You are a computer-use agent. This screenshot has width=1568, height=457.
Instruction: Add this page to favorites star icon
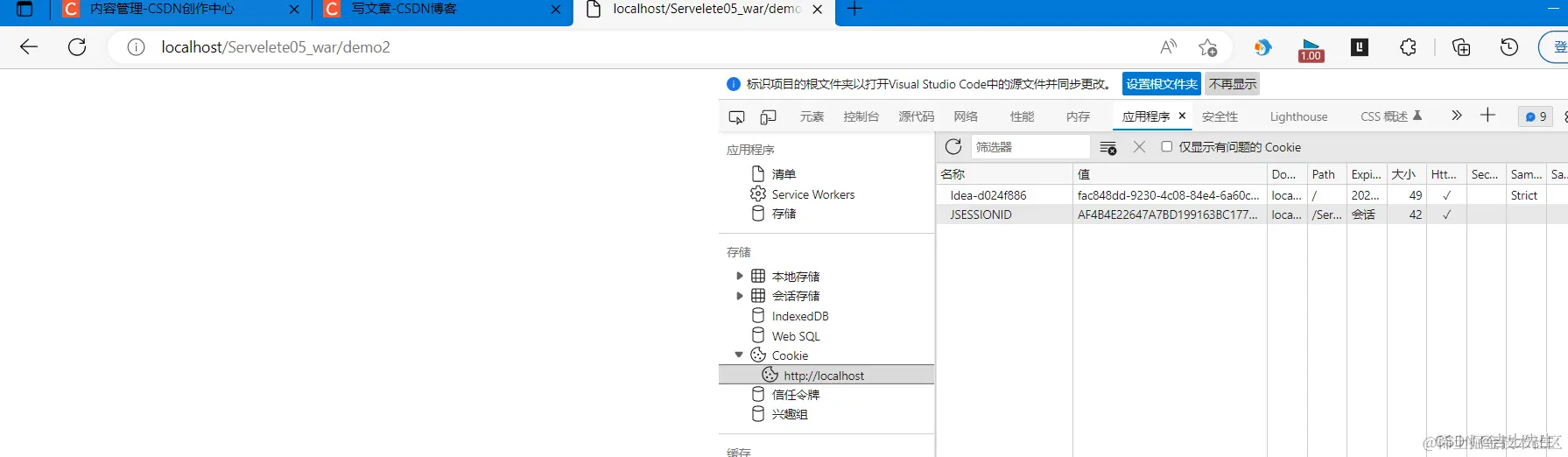[1208, 47]
